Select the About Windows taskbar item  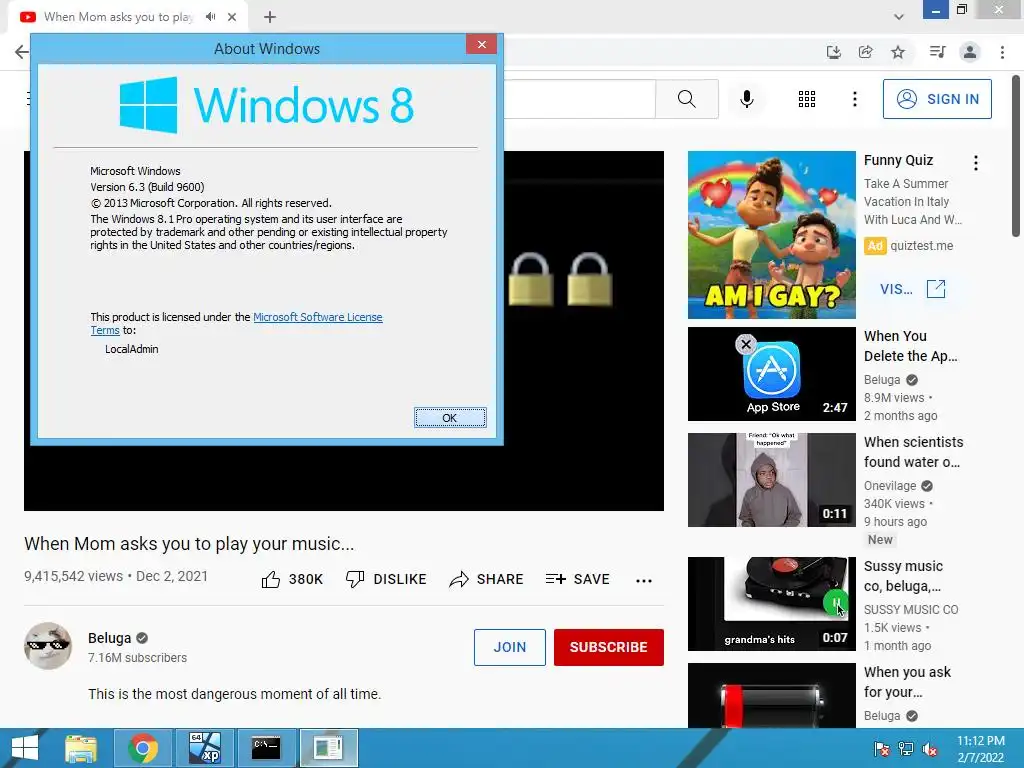click(328, 748)
